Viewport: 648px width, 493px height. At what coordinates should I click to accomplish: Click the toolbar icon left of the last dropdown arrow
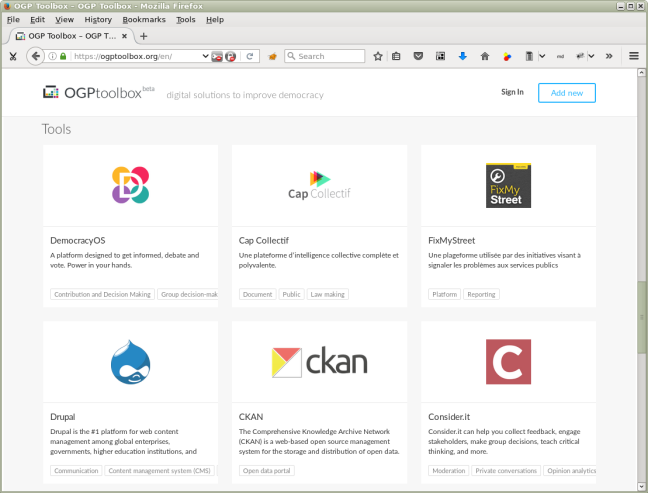580,56
